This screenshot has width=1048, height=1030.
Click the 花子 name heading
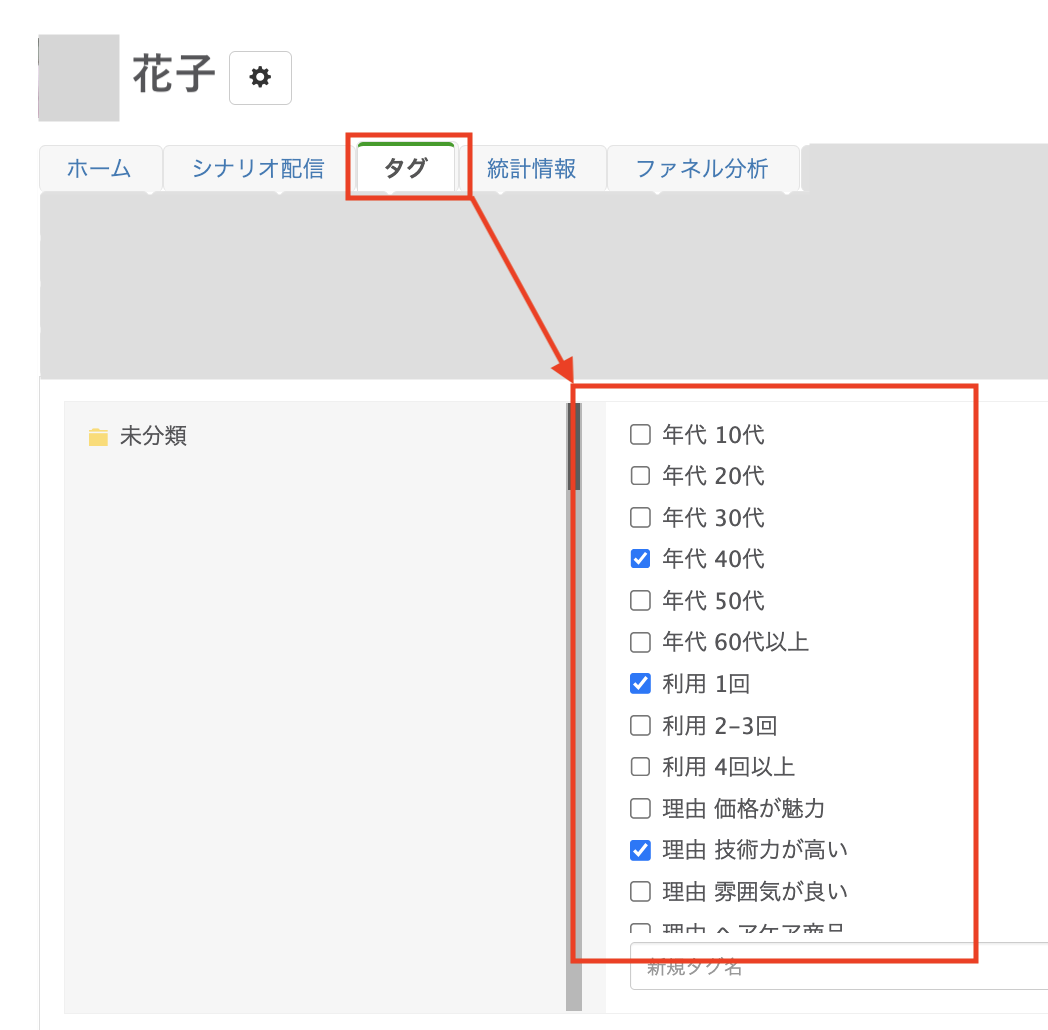(174, 75)
